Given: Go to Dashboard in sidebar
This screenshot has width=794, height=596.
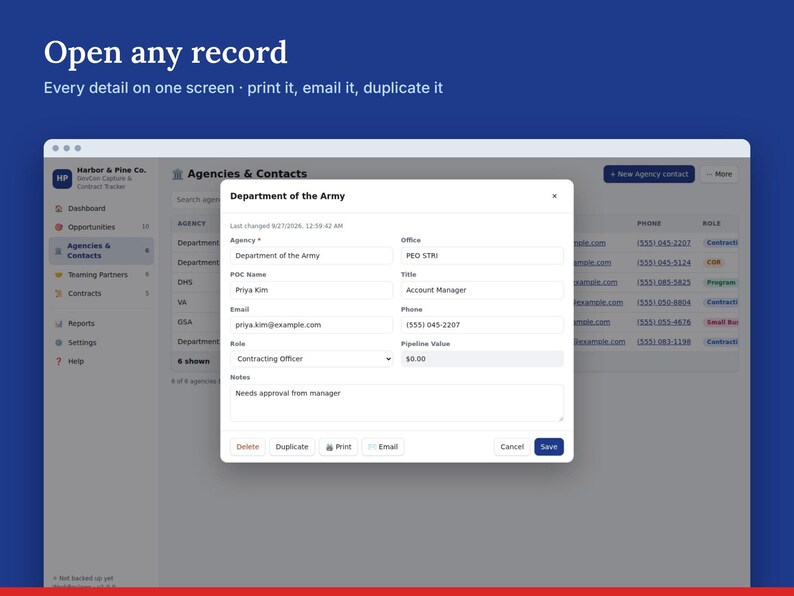Looking at the screenshot, I should coord(101,208).
